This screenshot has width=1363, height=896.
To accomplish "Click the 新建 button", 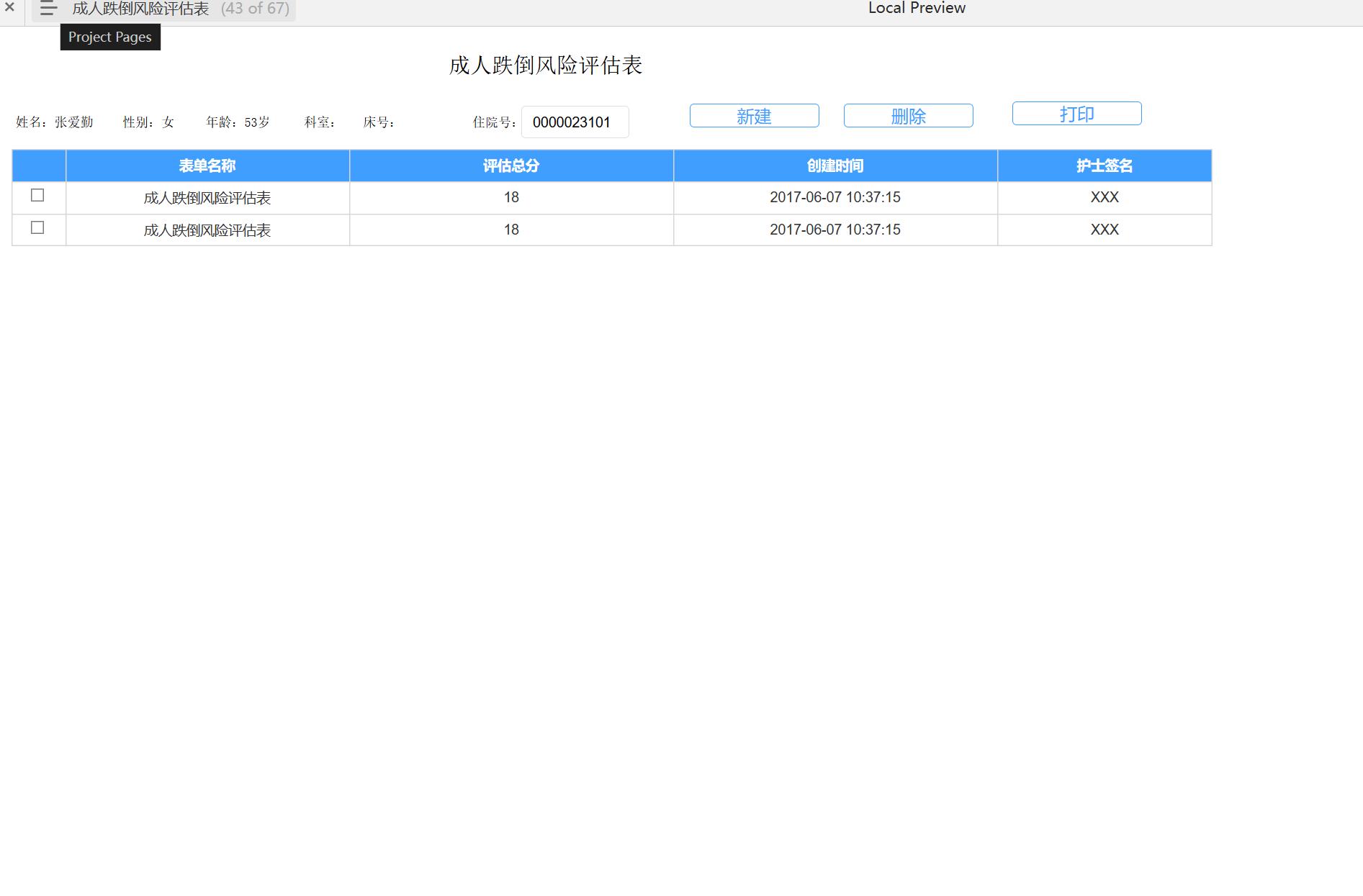I will (x=754, y=116).
